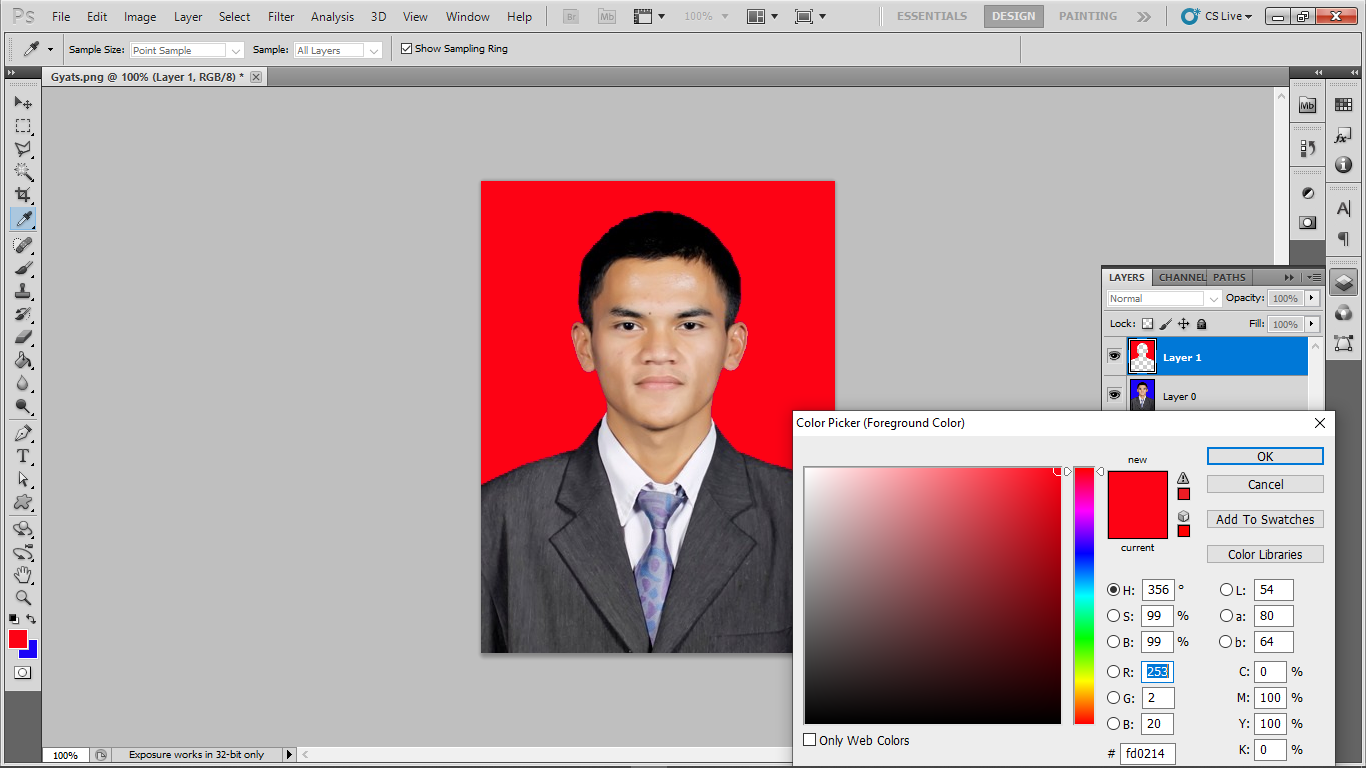
Task: Open the Mini Bridge panel icon
Action: pos(1307,105)
